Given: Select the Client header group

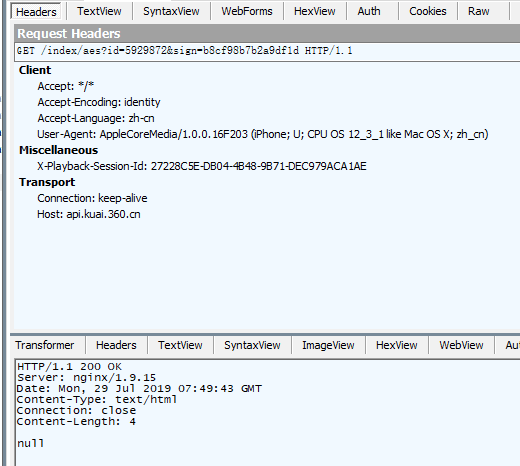Looking at the screenshot, I should pos(35,70).
